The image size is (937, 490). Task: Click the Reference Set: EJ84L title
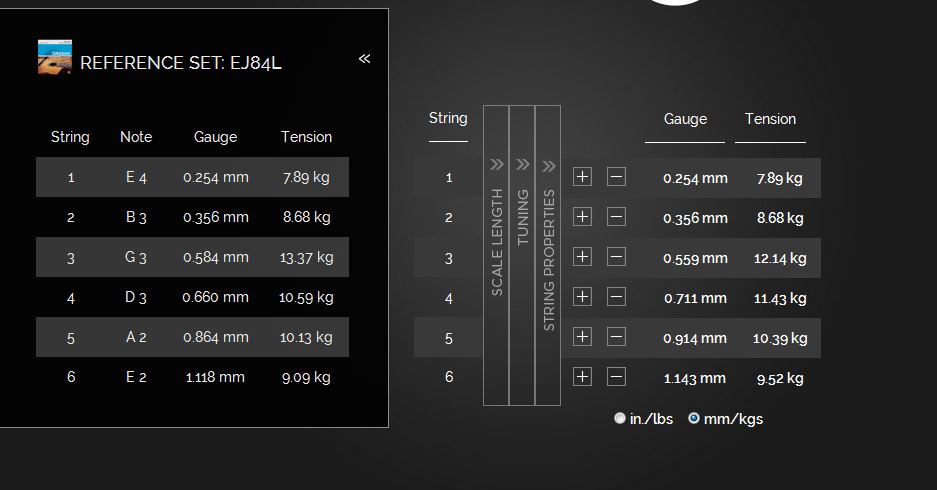[180, 63]
